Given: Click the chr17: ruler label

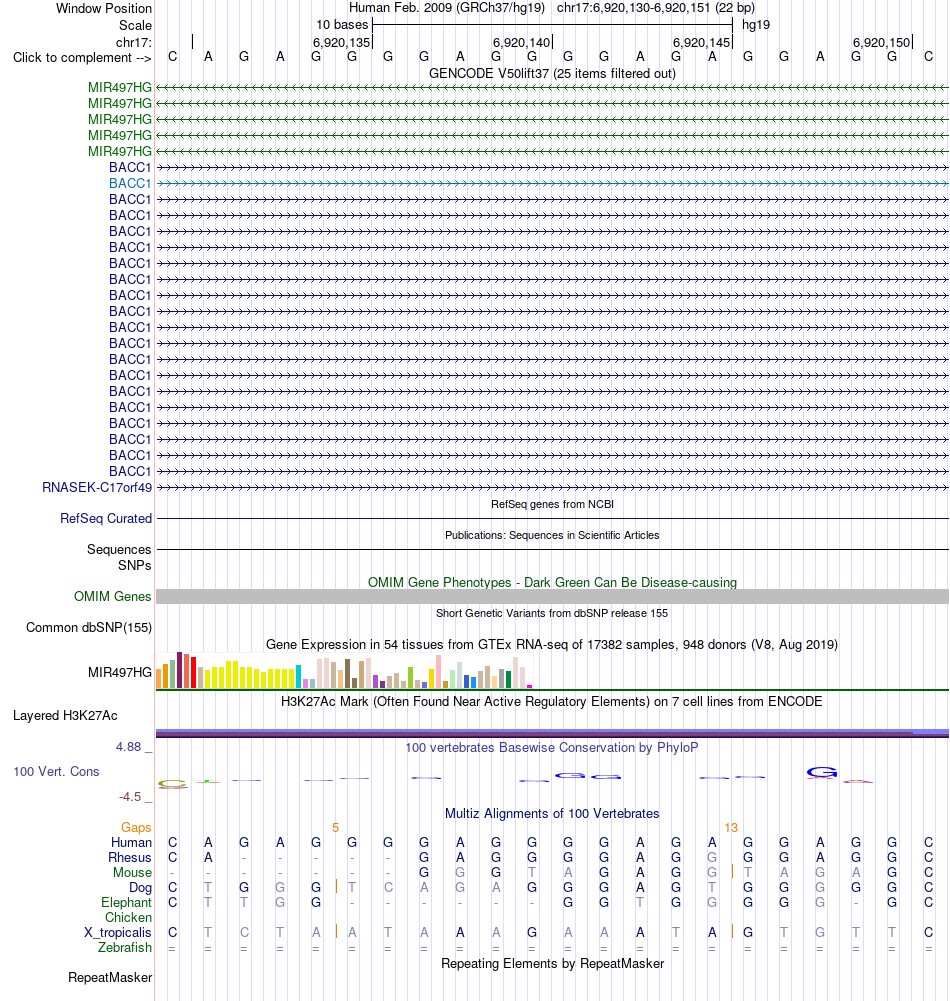Looking at the screenshot, I should click(133, 43).
